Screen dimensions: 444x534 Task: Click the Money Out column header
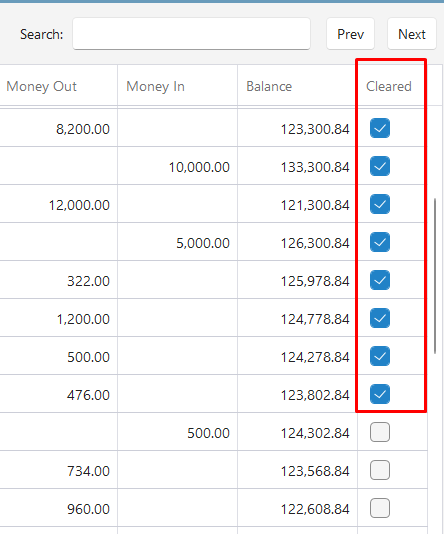[58, 86]
